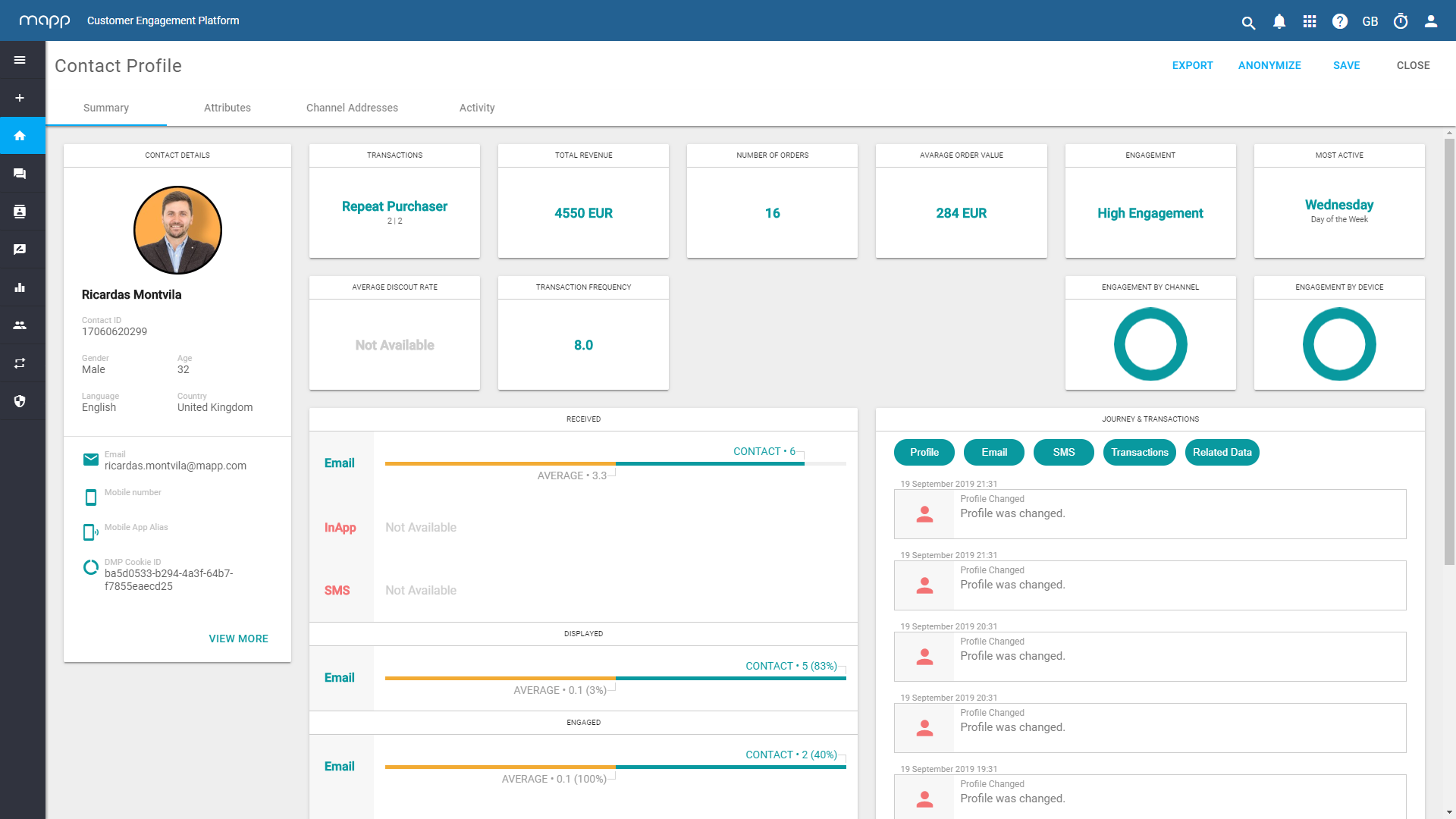Image resolution: width=1456 pixels, height=819 pixels.
Task: Open the search icon in top bar
Action: click(1248, 23)
